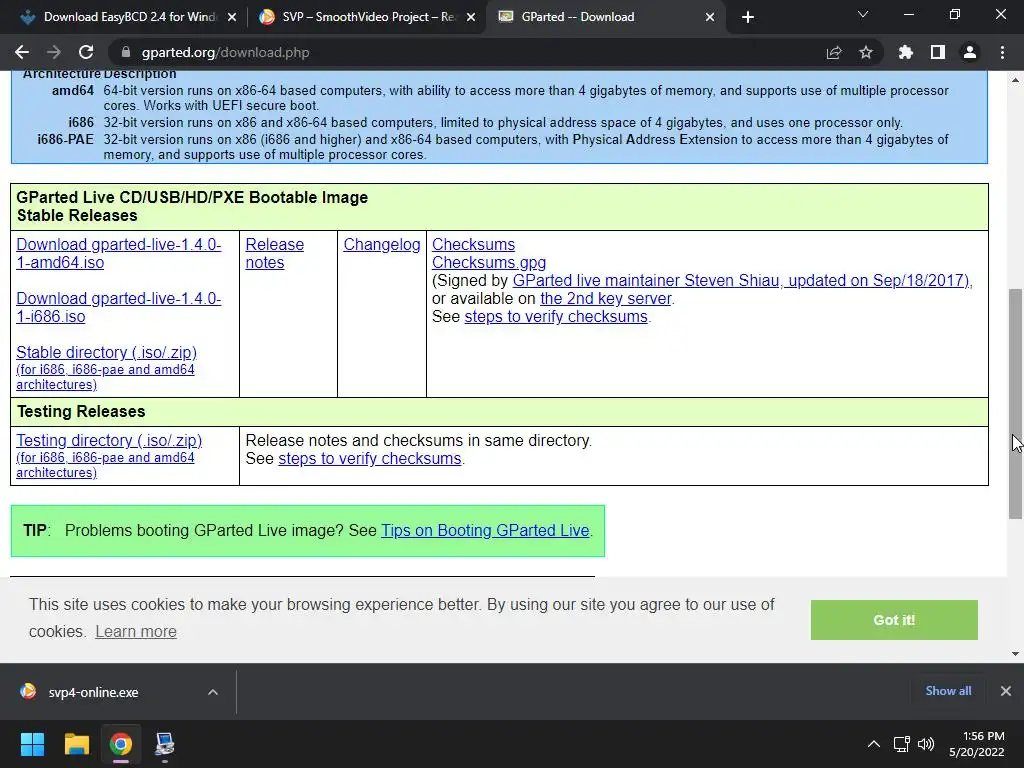
Task: Open the tab search chevron
Action: pos(863,14)
